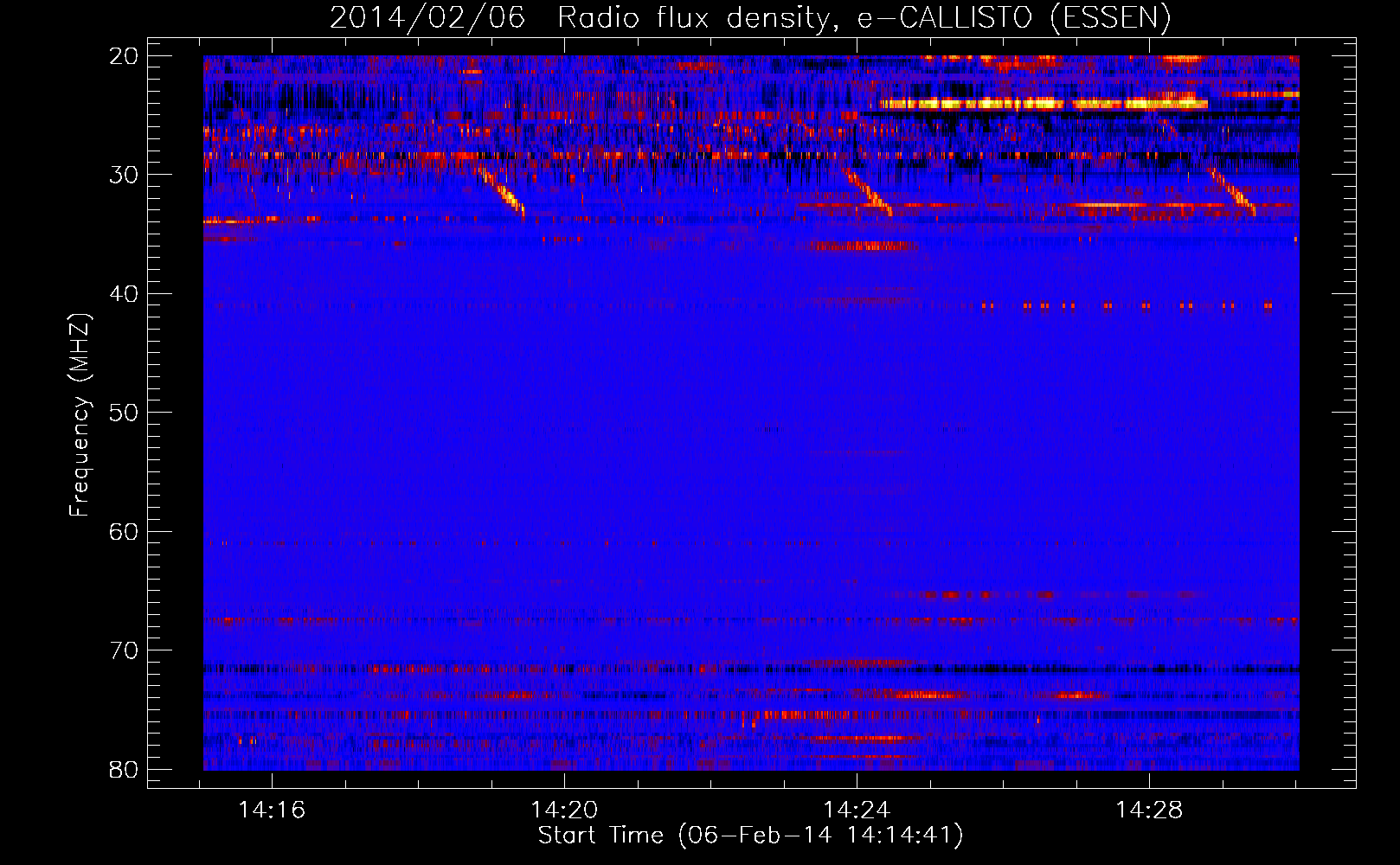
Task: Click the '14:28' time tick label
Action: tap(1150, 811)
